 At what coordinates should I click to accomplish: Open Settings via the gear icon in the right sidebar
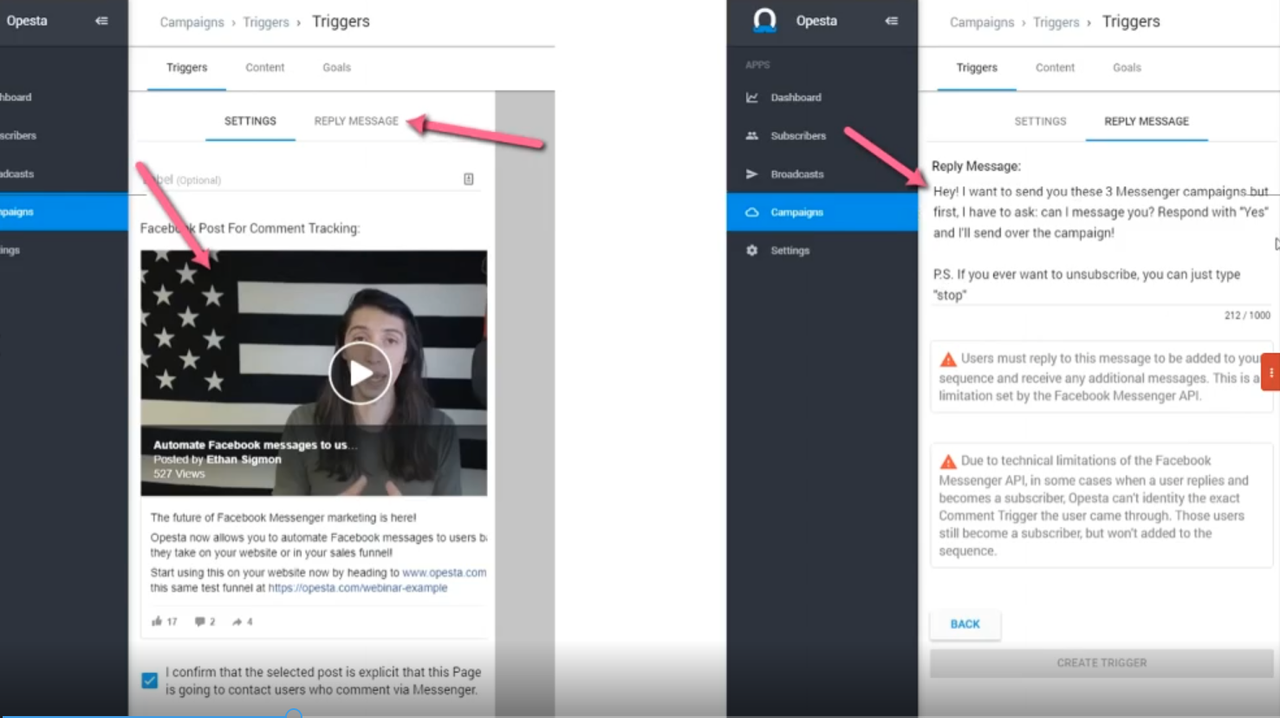click(752, 250)
